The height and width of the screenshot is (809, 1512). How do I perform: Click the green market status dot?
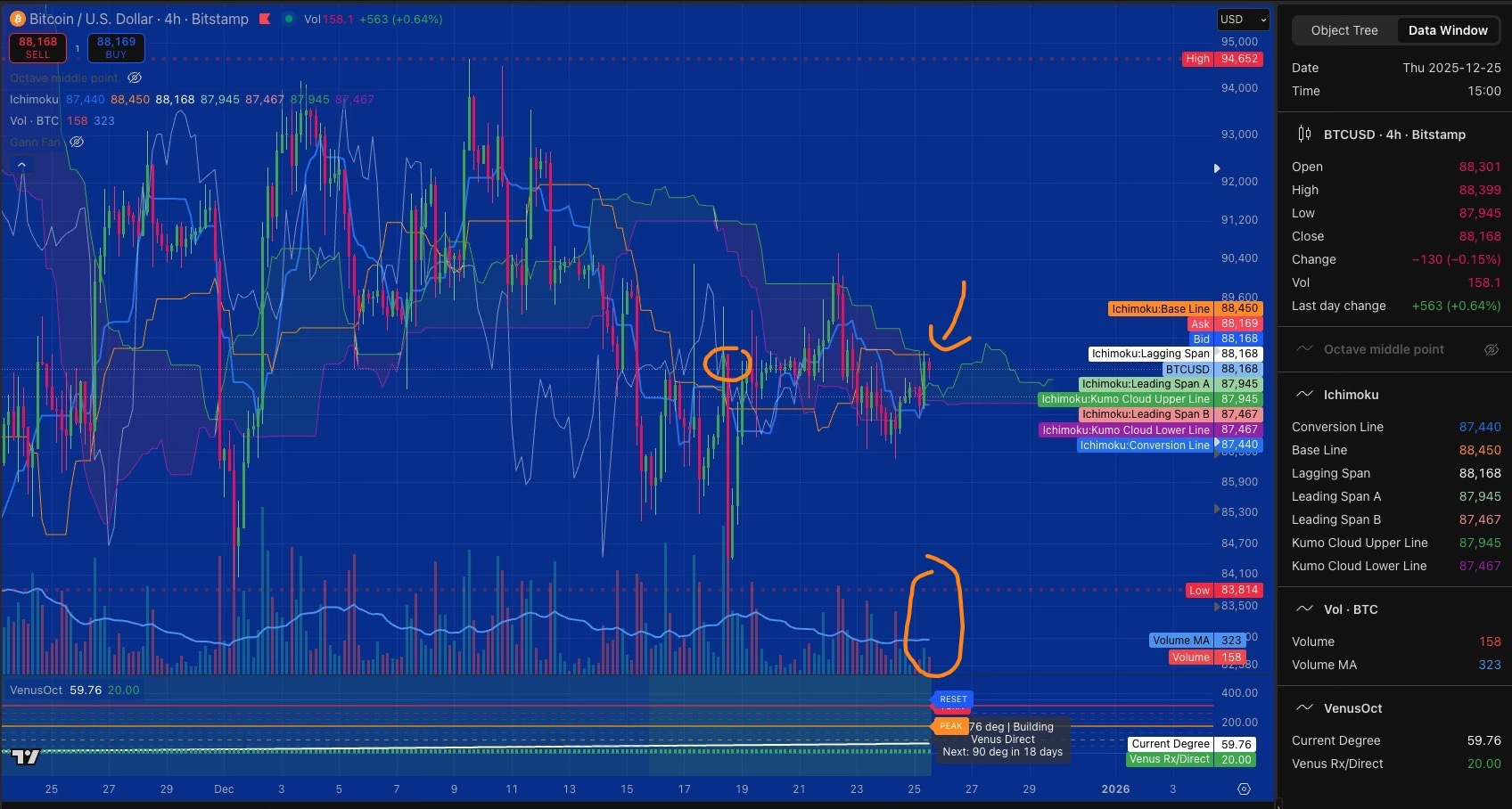289,19
